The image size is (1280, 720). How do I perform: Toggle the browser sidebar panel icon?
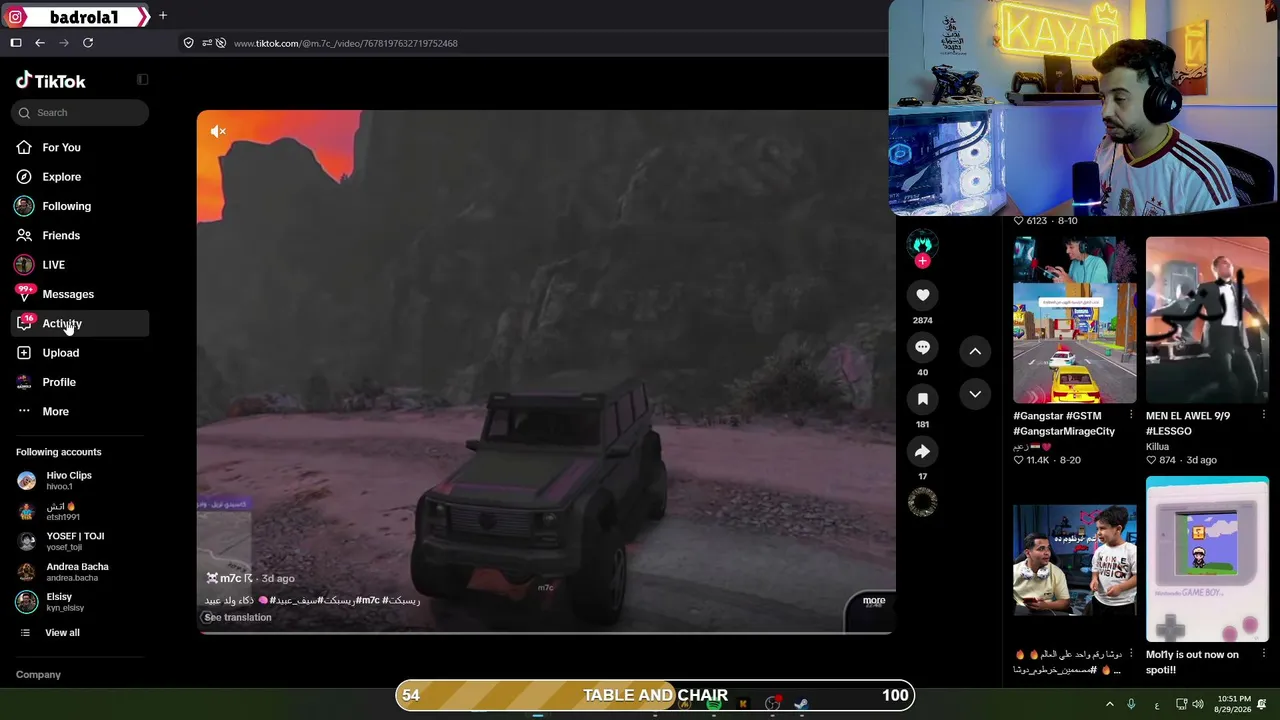(16, 43)
